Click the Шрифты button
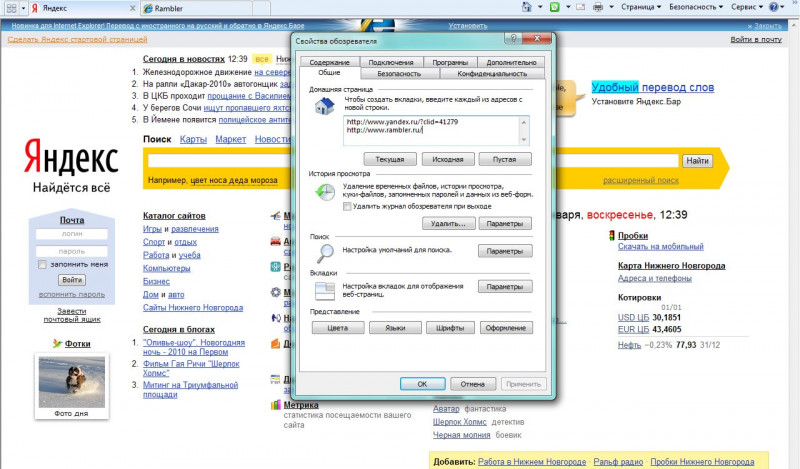800x469 pixels. [x=450, y=328]
